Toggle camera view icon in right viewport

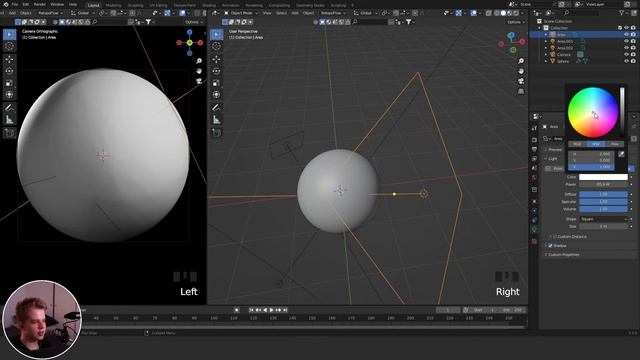521,81
